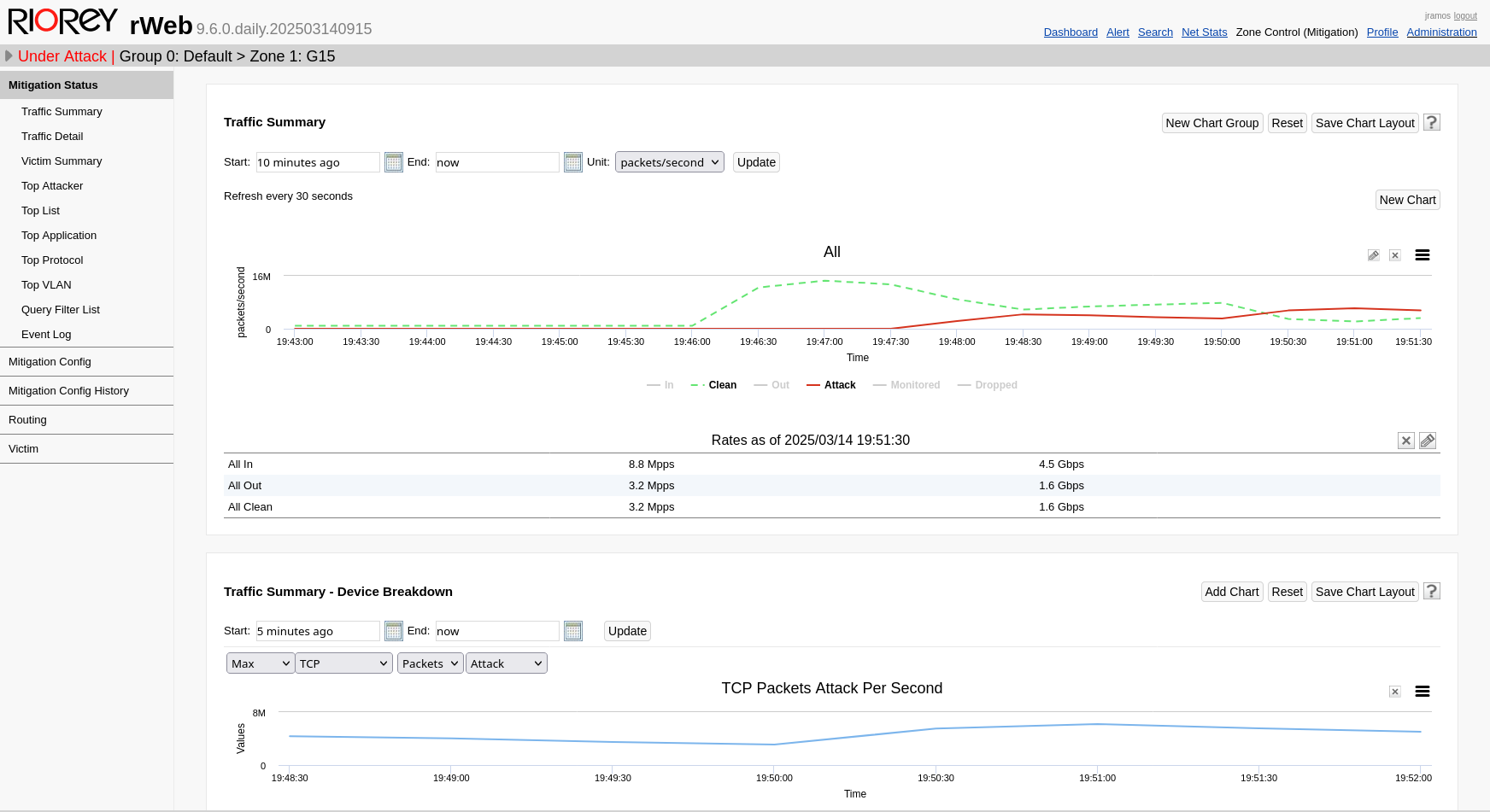The width and height of the screenshot is (1490, 812).
Task: Edit the Rates table with pencil icon
Action: (1428, 441)
